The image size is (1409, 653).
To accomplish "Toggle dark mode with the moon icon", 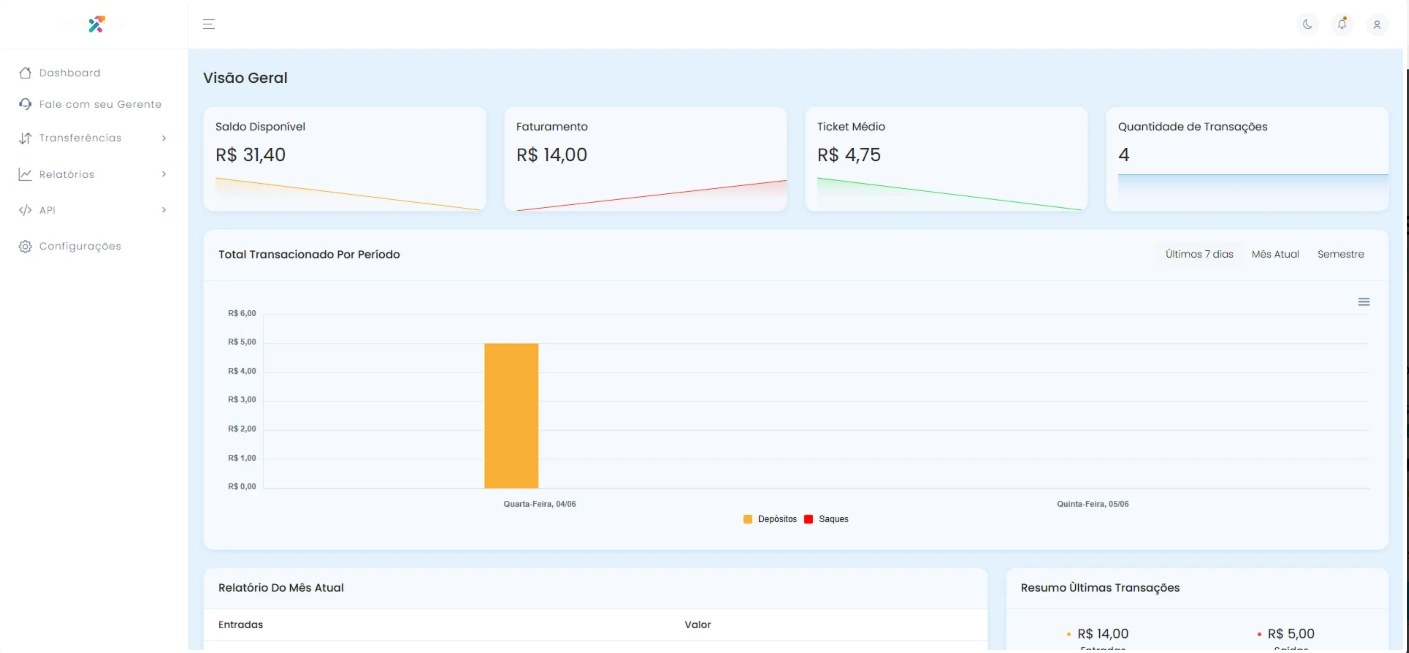I will 1307,24.
